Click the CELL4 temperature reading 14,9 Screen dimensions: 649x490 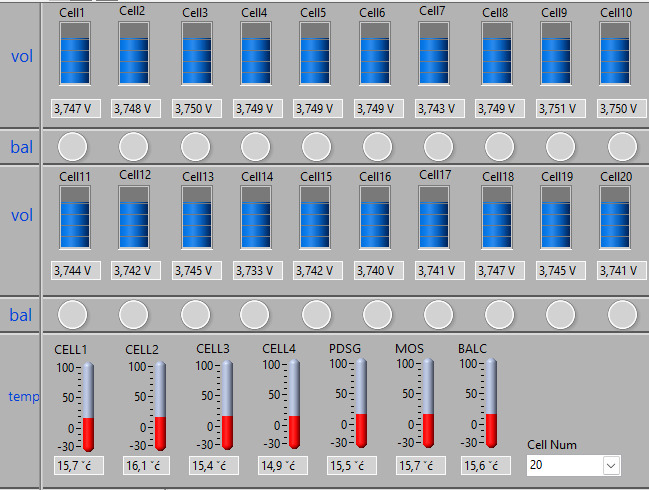tap(279, 466)
